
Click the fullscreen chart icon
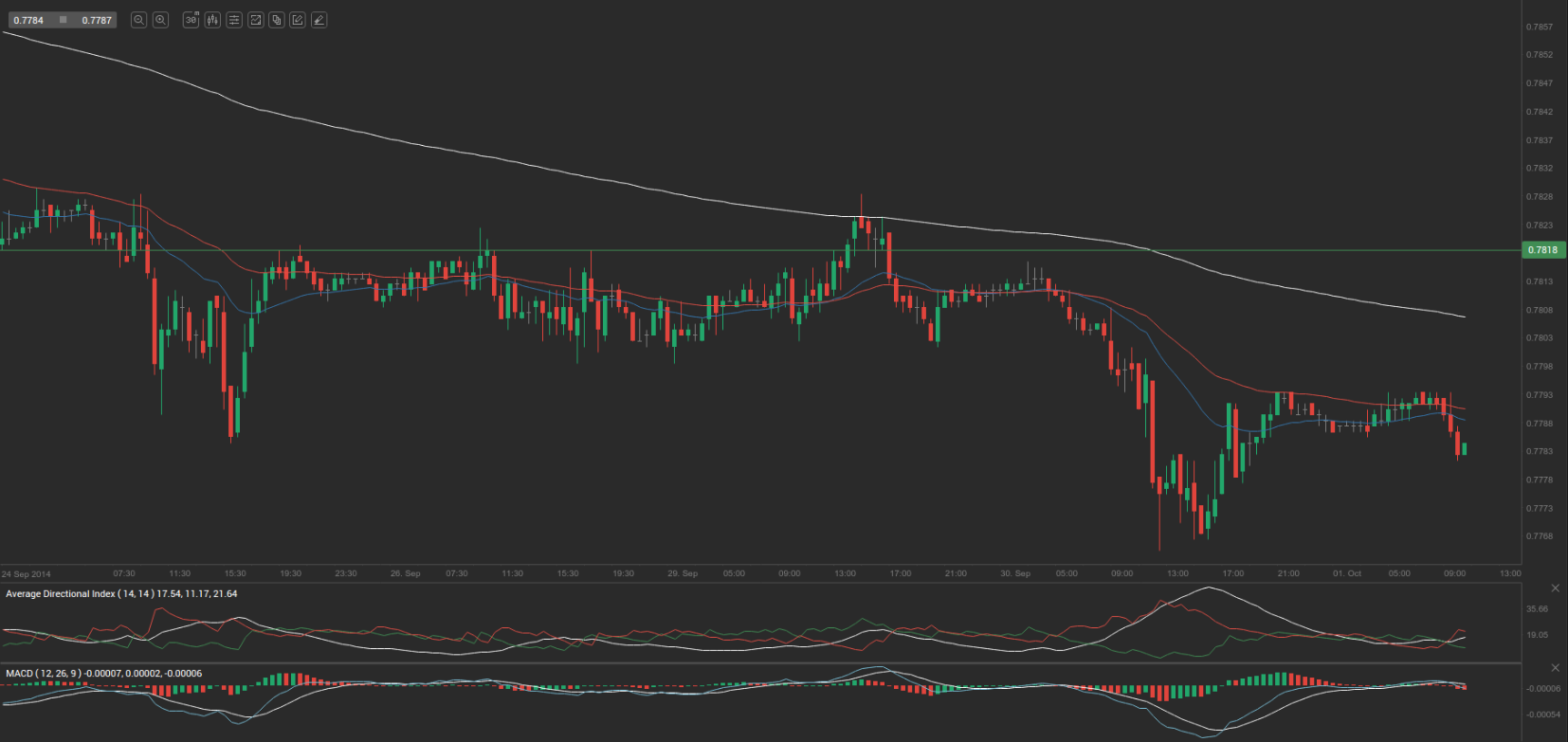pyautogui.click(x=255, y=20)
